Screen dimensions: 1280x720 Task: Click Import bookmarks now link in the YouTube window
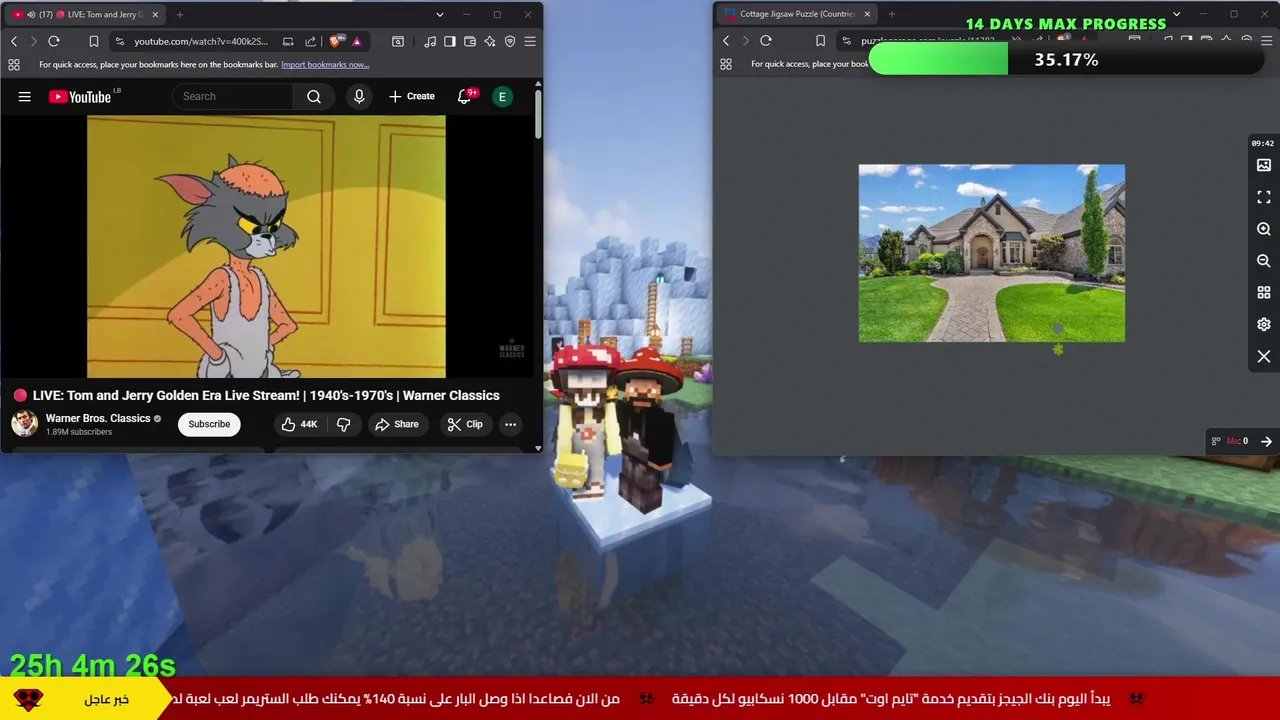325,65
